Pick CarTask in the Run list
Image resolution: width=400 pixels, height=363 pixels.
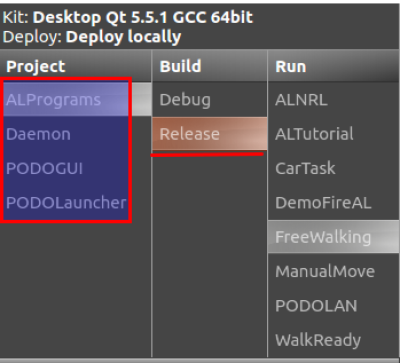pos(333,168)
